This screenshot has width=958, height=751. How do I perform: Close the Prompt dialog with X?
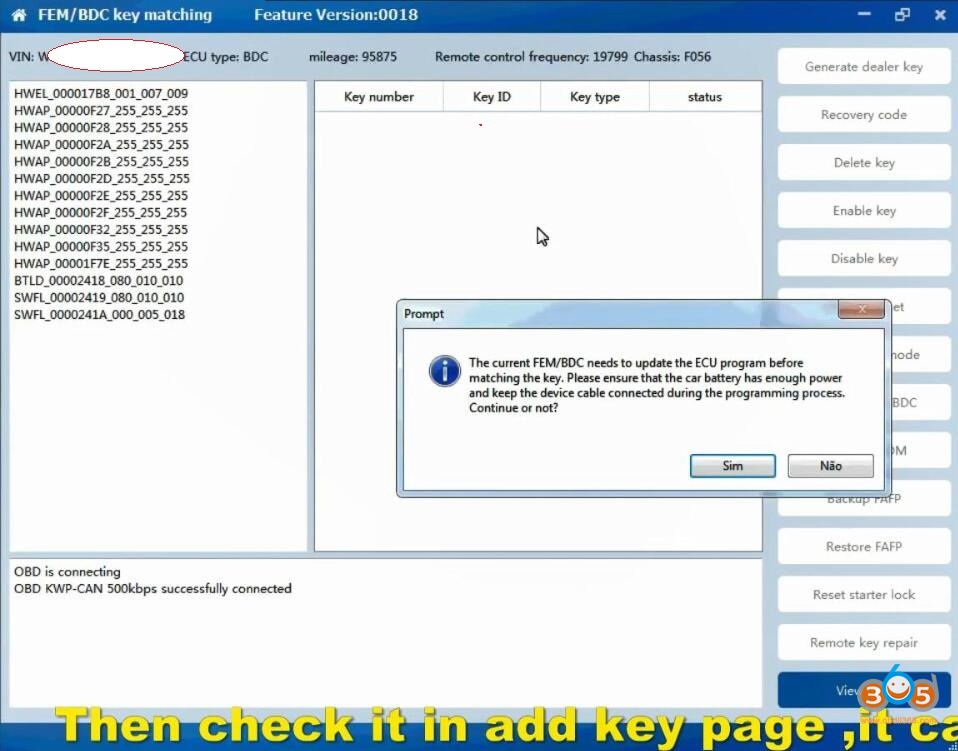861,309
